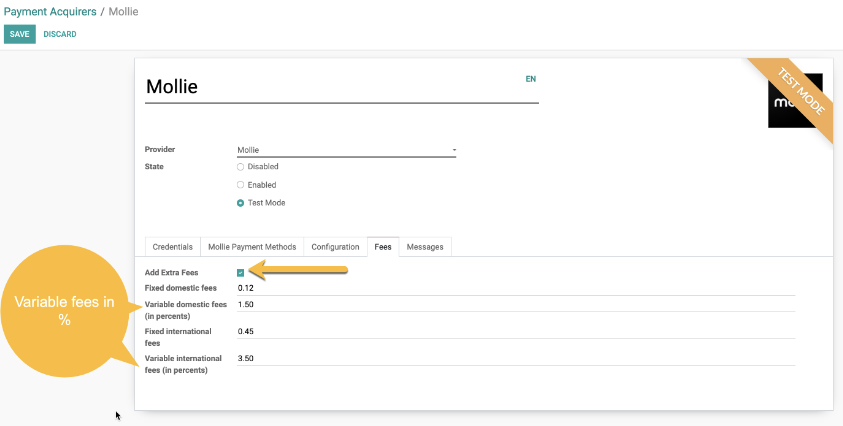Click the EN translation button

(531, 79)
